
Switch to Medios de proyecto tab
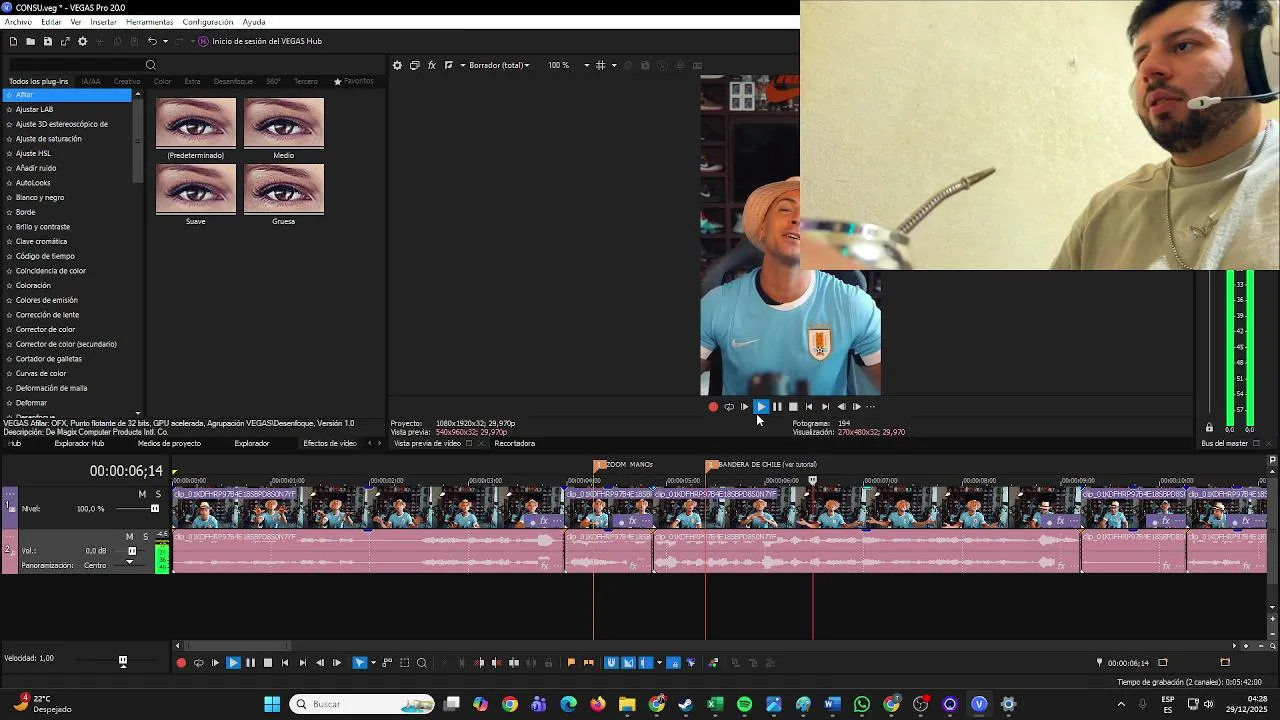point(169,443)
